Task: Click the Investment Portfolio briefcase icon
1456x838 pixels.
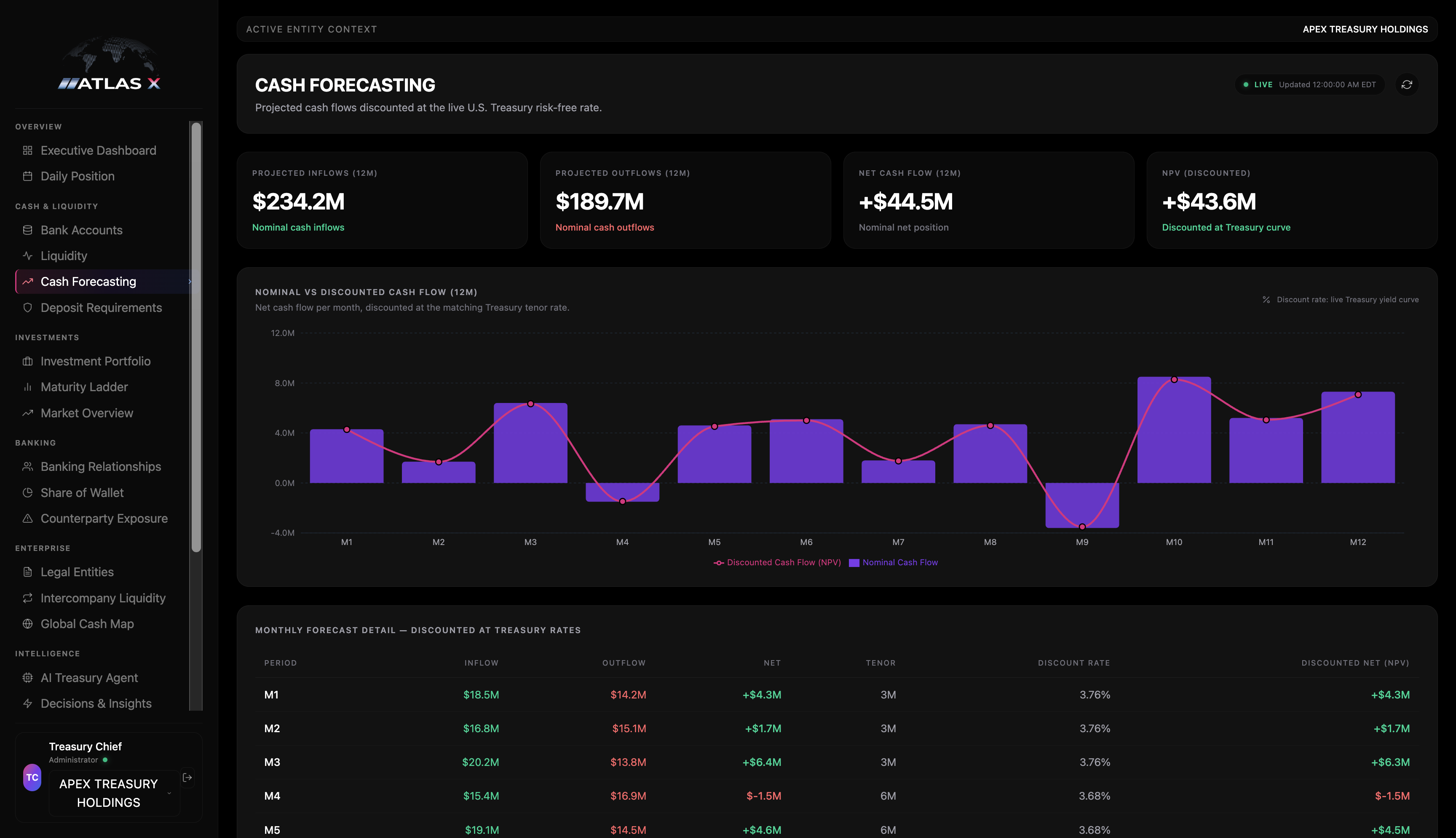Action: [x=28, y=361]
